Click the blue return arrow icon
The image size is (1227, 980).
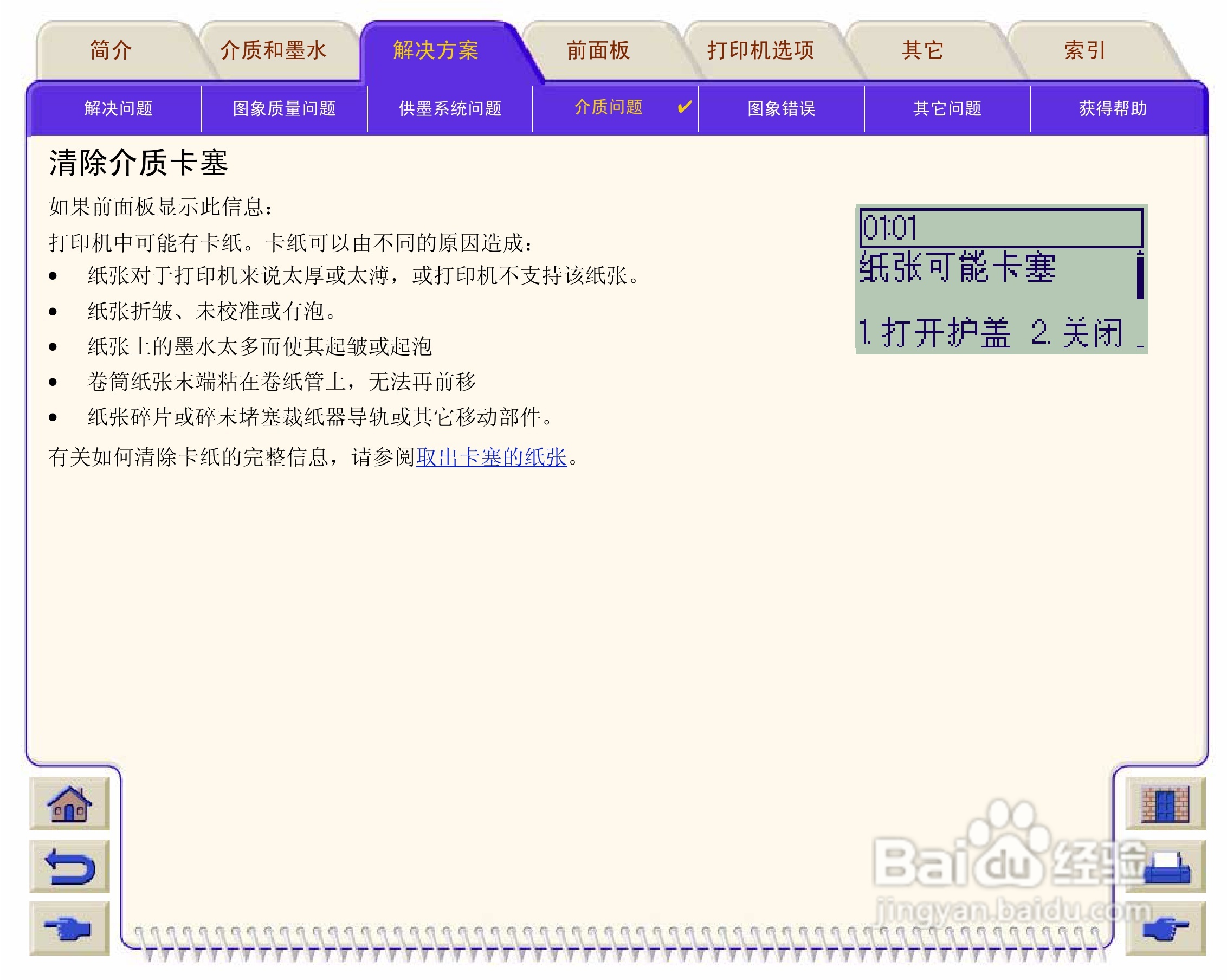(x=69, y=866)
